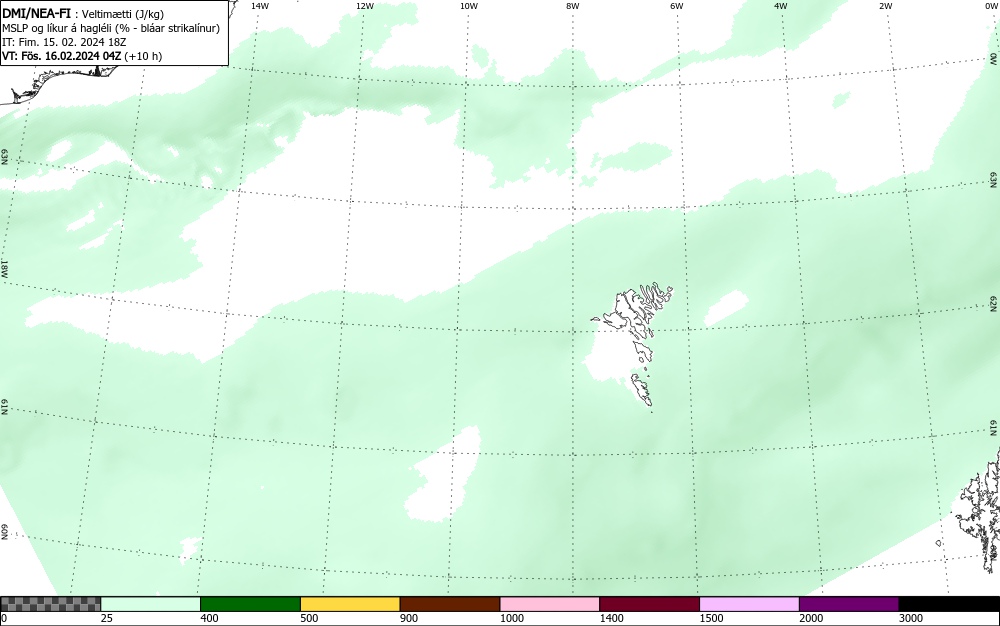
Task: Click the 2W longitude label
Action: (x=885, y=6)
